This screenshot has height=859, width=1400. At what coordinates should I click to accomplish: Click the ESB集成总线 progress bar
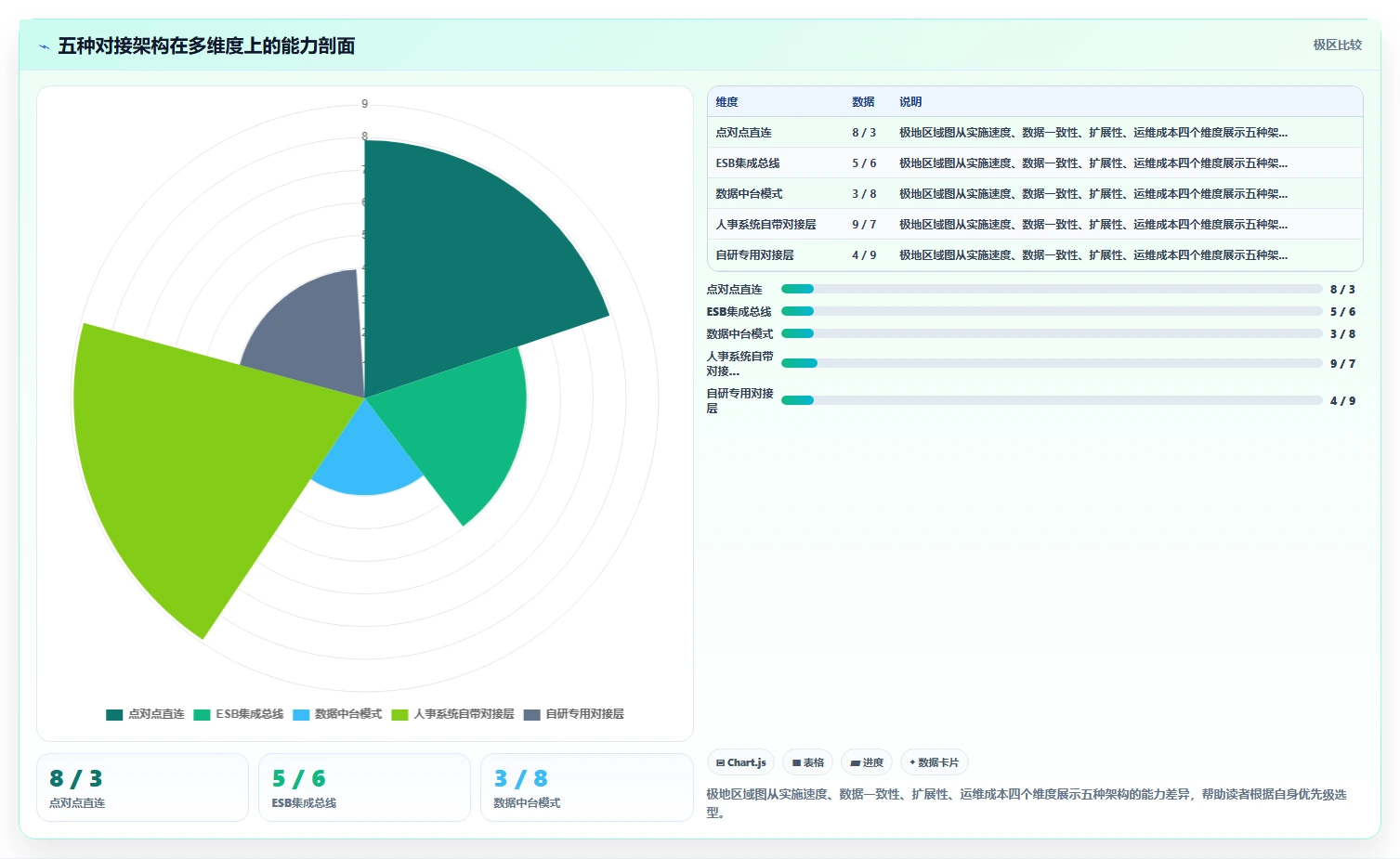pos(1052,311)
